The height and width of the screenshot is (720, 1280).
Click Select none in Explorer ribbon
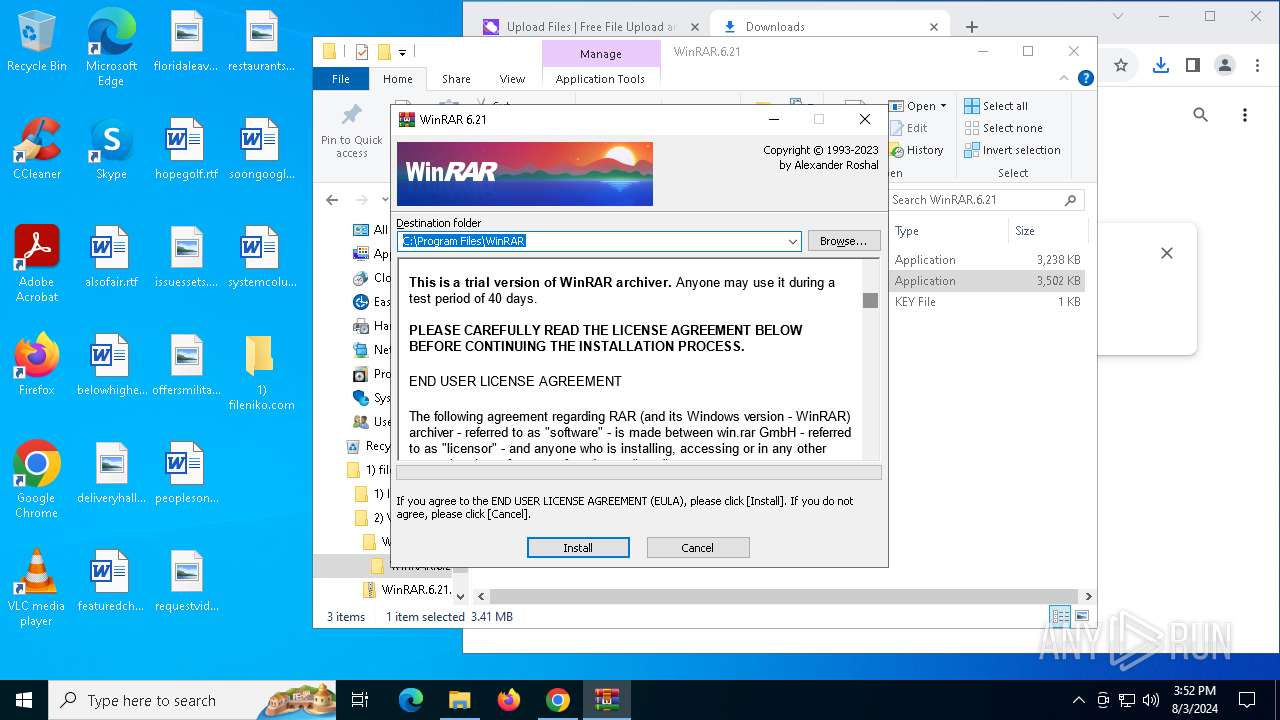(1003, 128)
